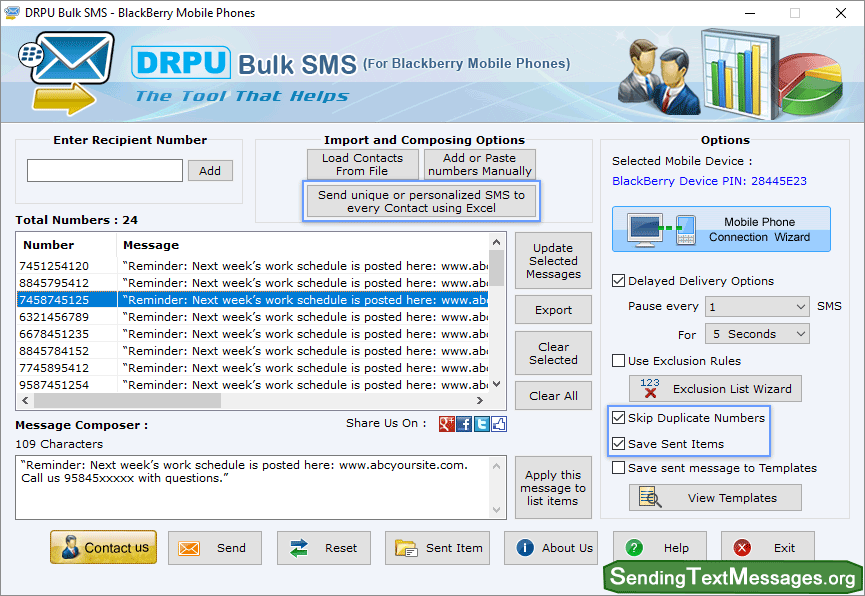Click the list scroll-down arrow
The height and width of the screenshot is (596, 865).
point(496,384)
